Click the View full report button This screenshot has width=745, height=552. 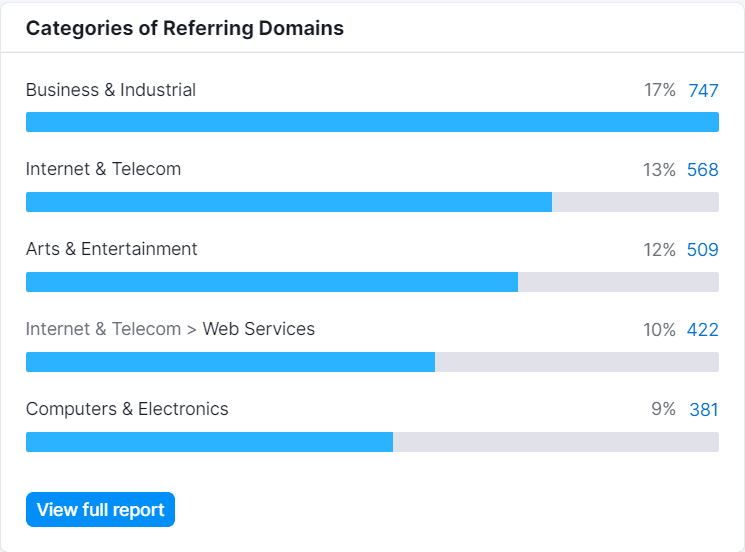click(100, 509)
